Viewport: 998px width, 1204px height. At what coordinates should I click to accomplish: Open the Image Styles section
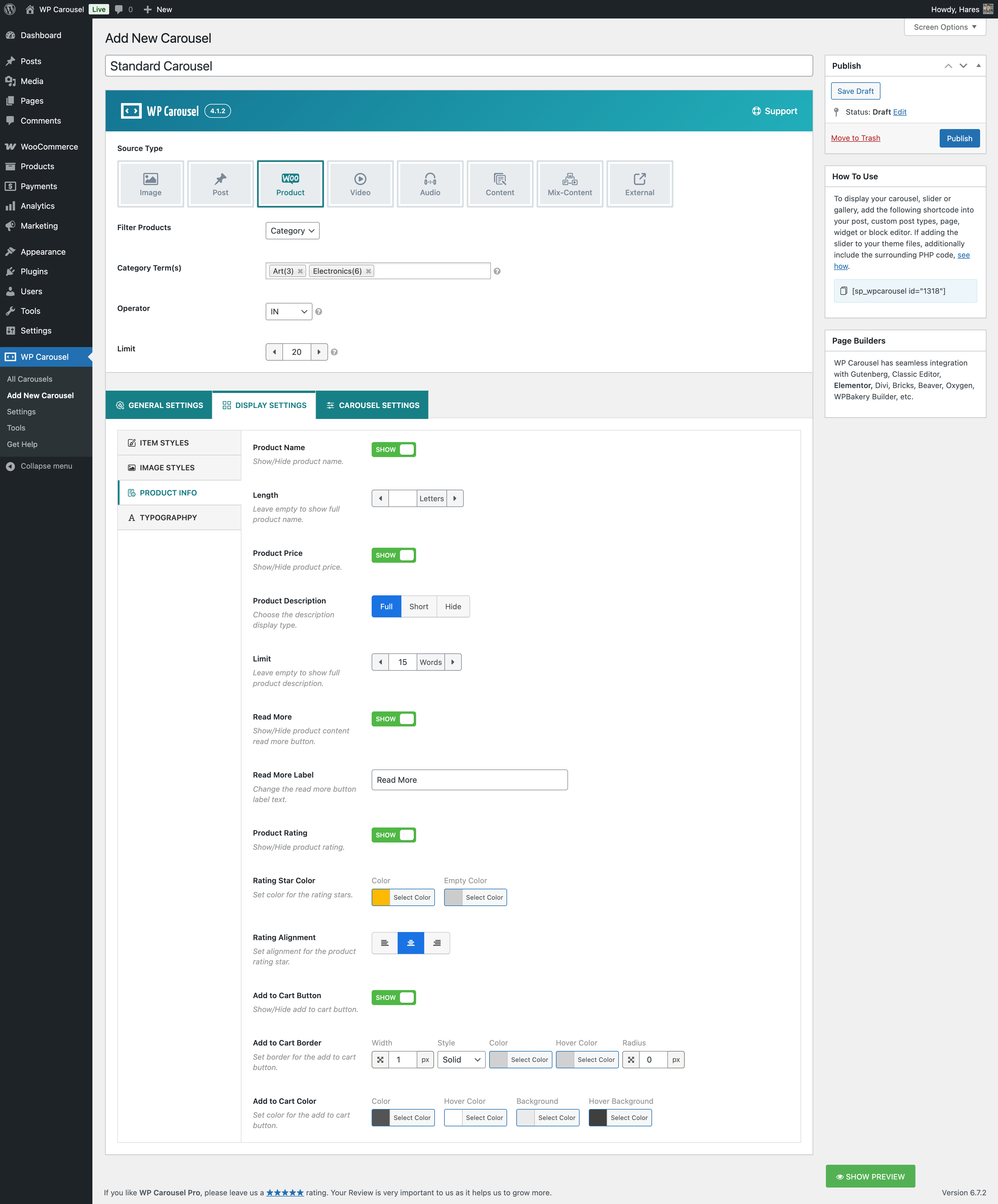pos(180,468)
